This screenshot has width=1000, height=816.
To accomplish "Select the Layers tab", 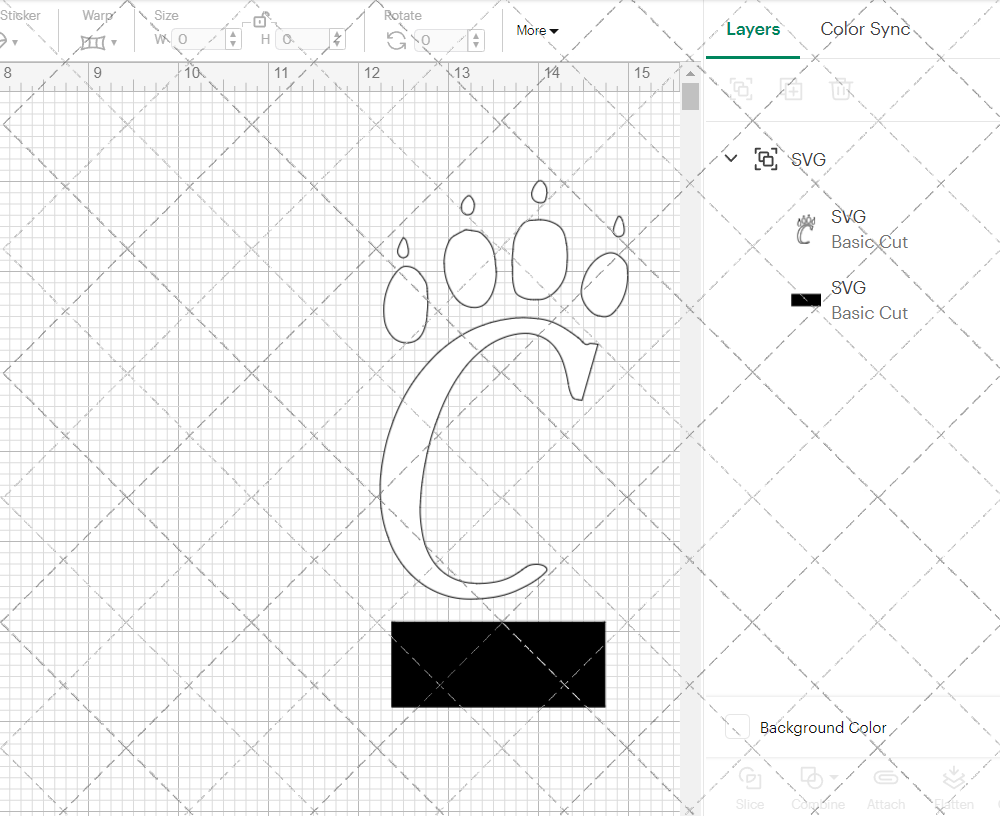I will (x=753, y=29).
